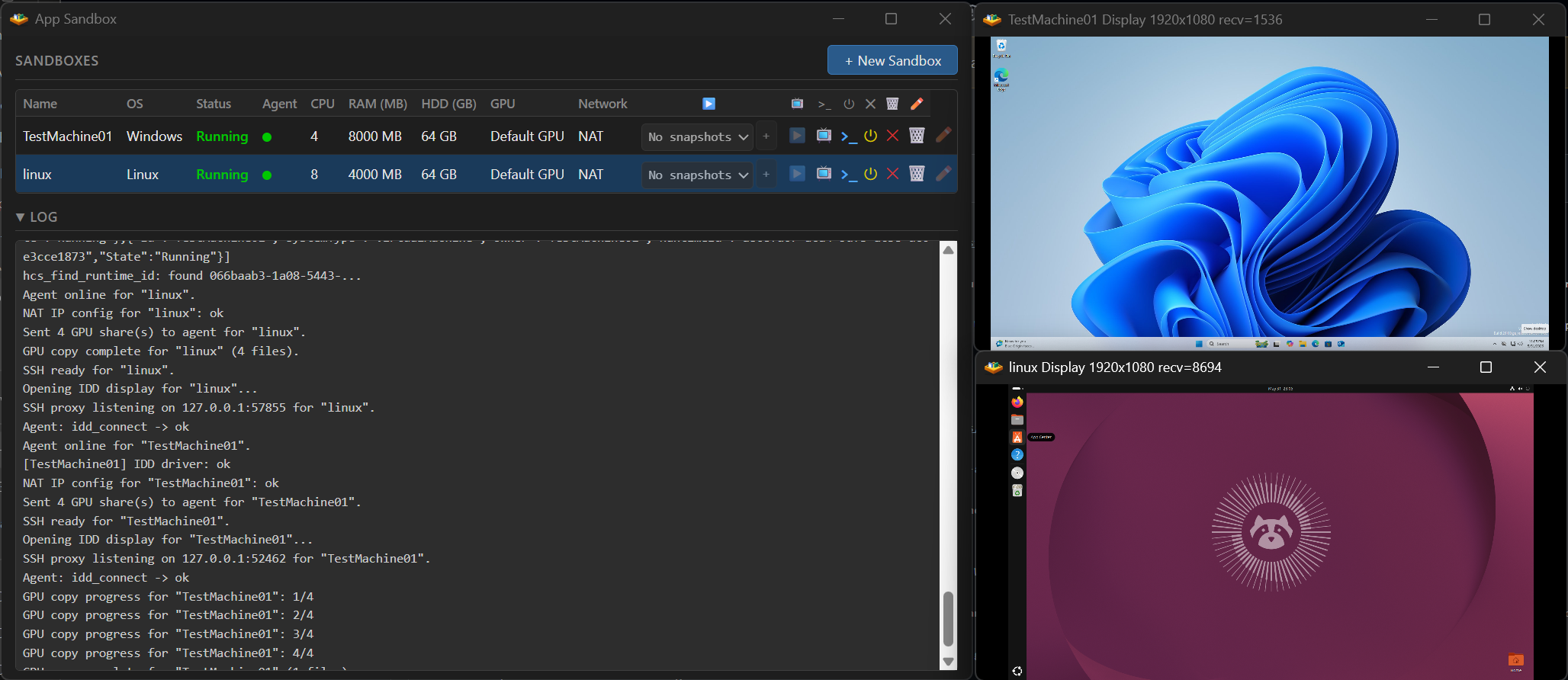Open the terminal prompt icon for linux
Screen dimensions: 1568x680
click(x=848, y=175)
